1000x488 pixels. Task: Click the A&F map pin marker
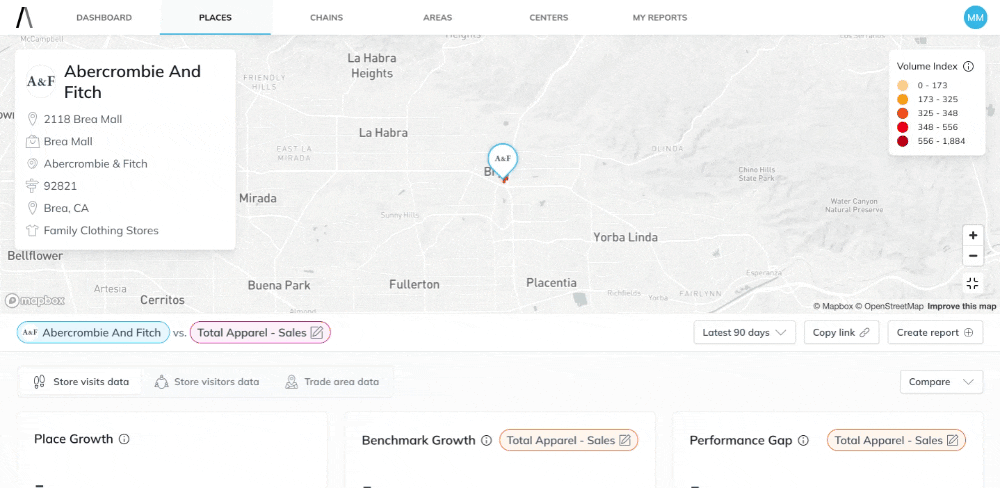pyautogui.click(x=502, y=160)
